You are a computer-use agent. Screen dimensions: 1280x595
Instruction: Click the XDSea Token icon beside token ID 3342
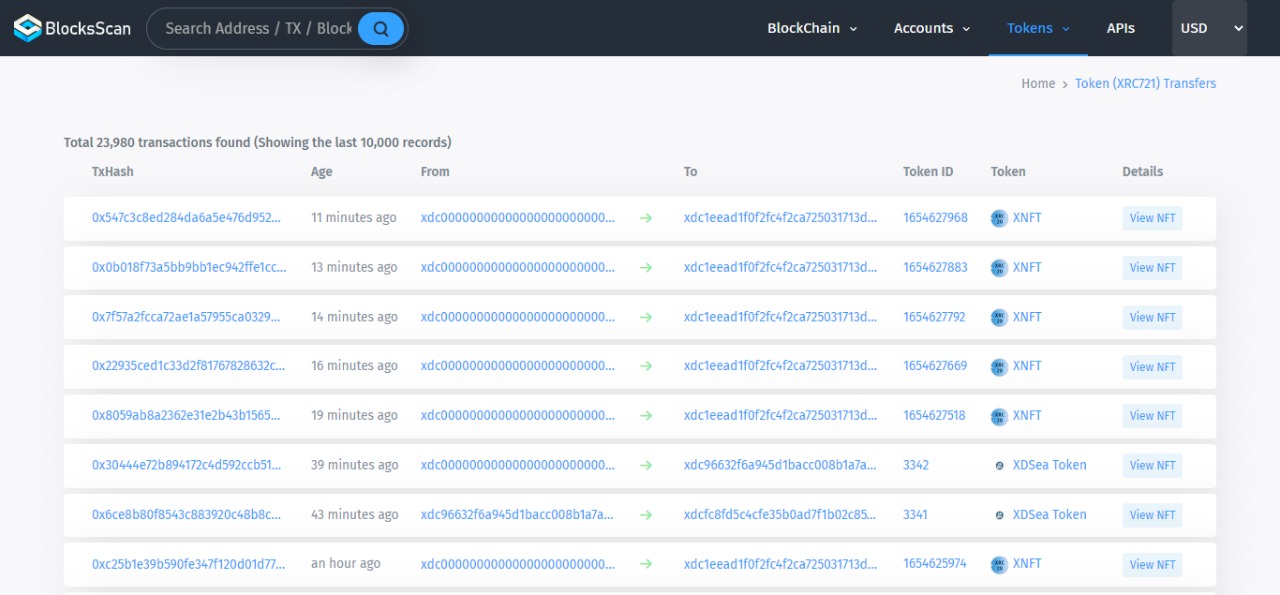click(999, 465)
